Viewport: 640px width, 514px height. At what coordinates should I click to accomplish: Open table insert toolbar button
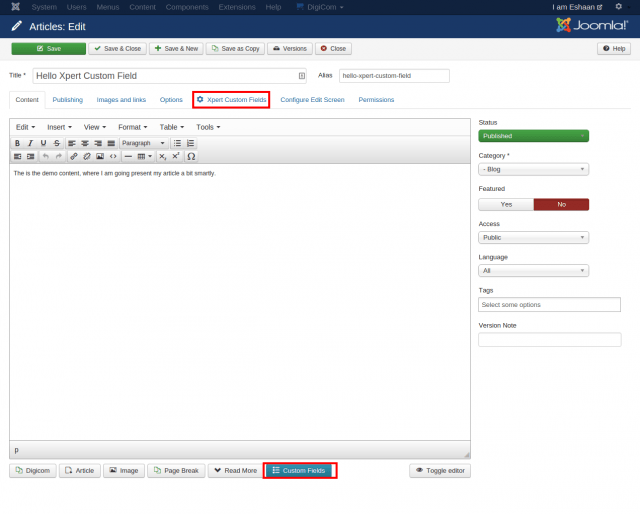[x=144, y=156]
